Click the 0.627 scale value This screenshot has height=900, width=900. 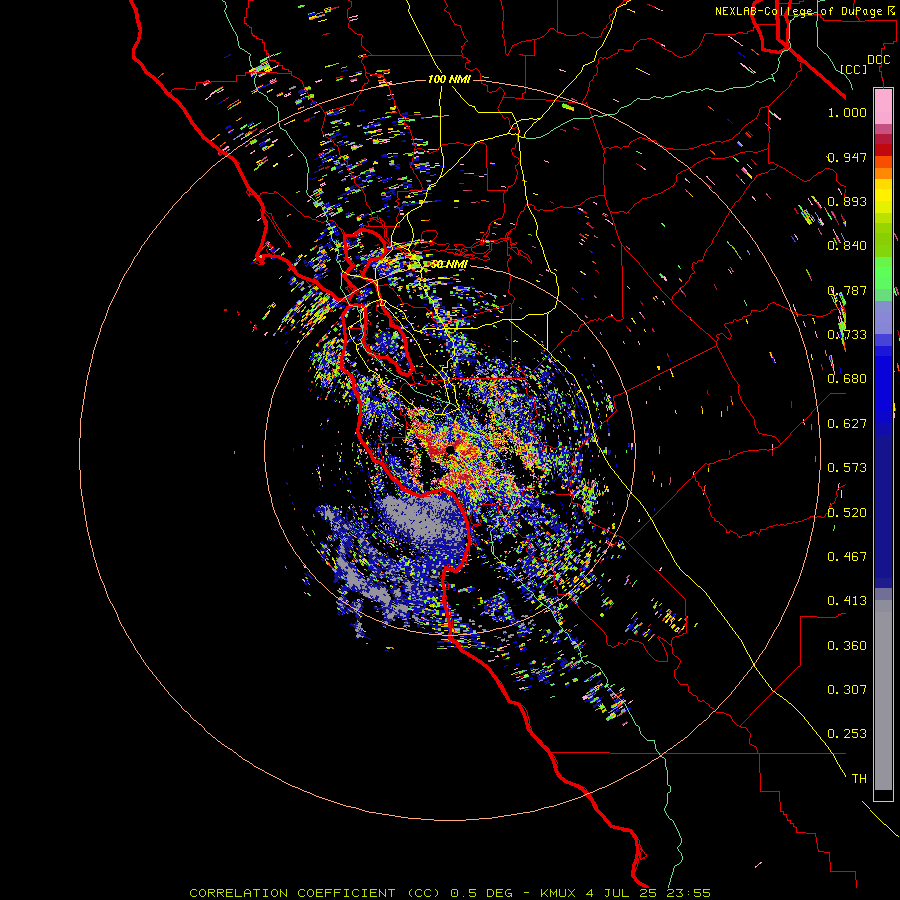[x=847, y=424]
